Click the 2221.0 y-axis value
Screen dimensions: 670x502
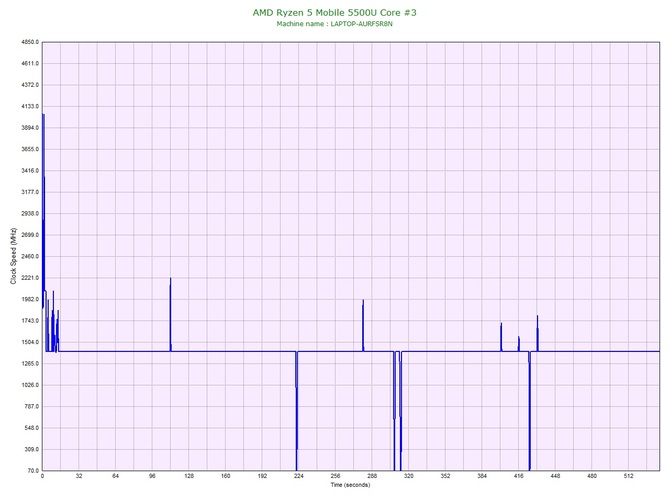pyautogui.click(x=29, y=278)
